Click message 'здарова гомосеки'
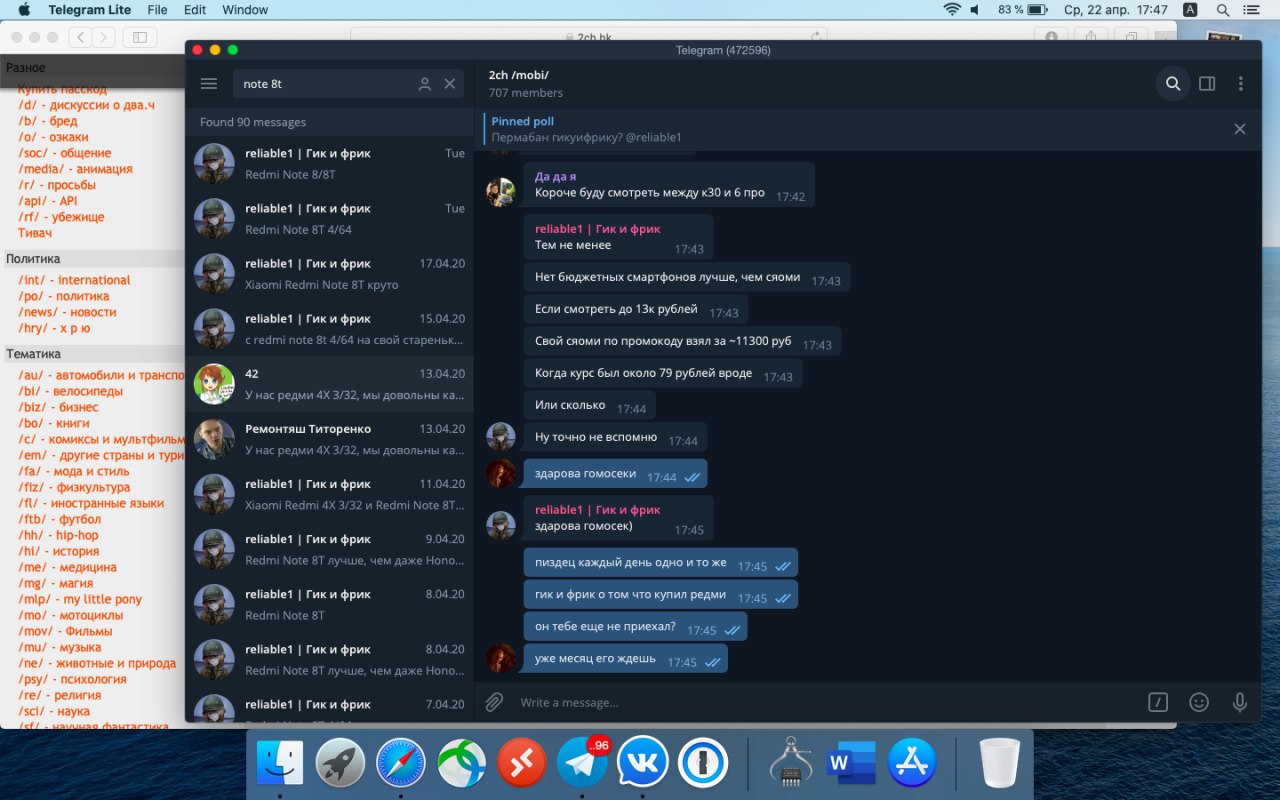This screenshot has width=1280, height=800. click(x=615, y=474)
